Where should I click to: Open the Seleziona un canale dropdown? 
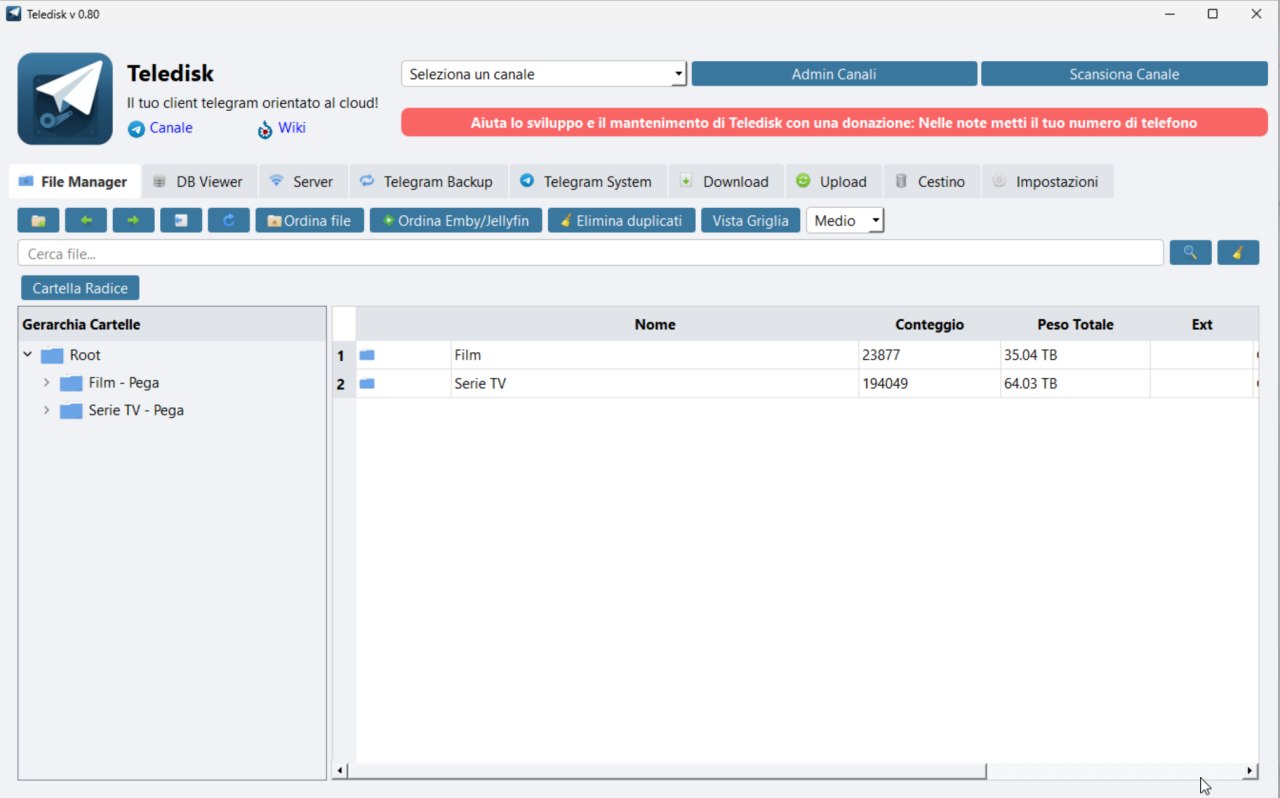544,74
